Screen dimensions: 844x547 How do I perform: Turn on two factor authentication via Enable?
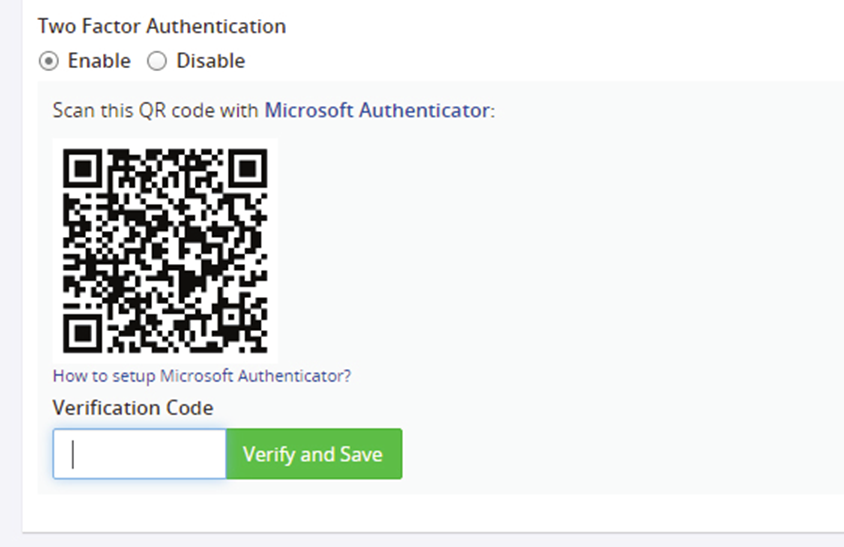pyautogui.click(x=48, y=61)
